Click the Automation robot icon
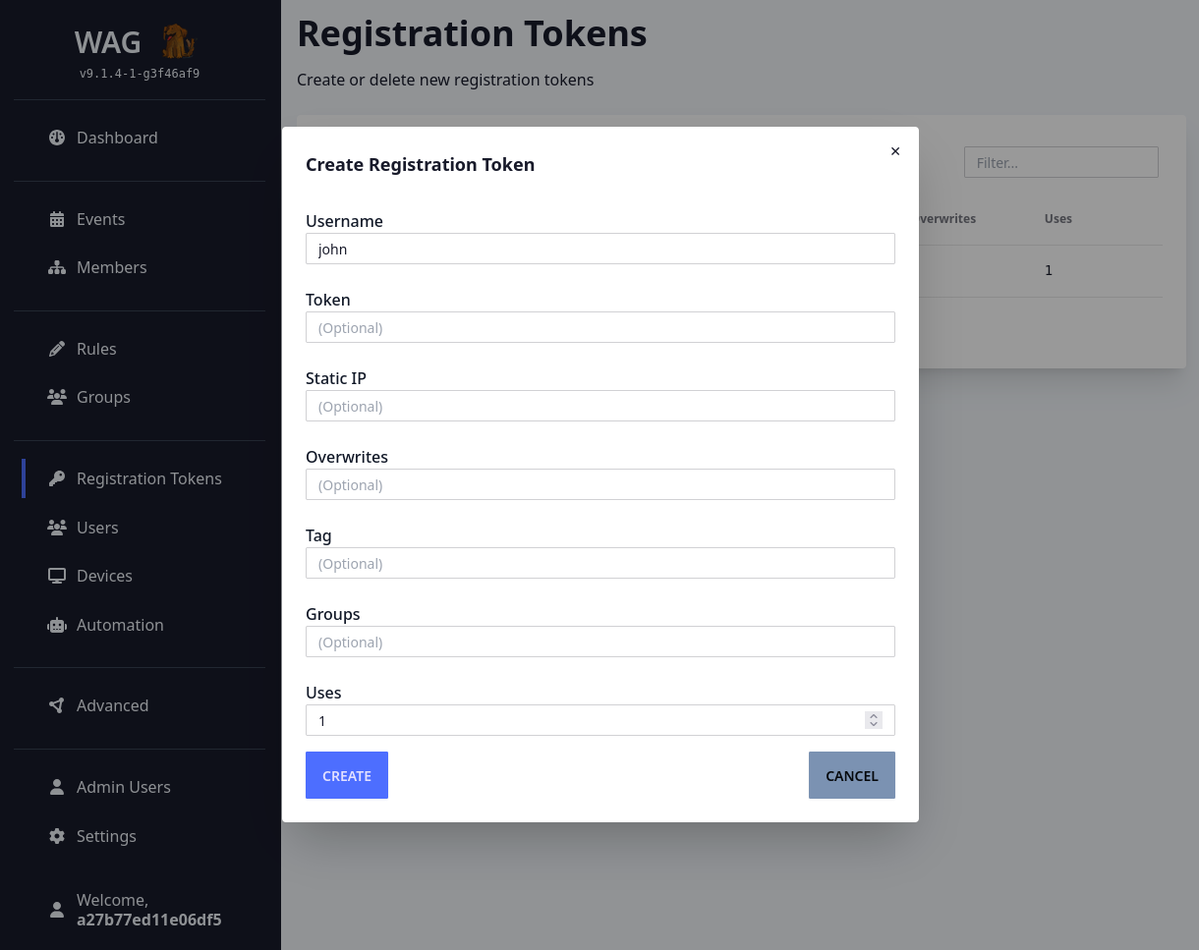 (x=57, y=625)
